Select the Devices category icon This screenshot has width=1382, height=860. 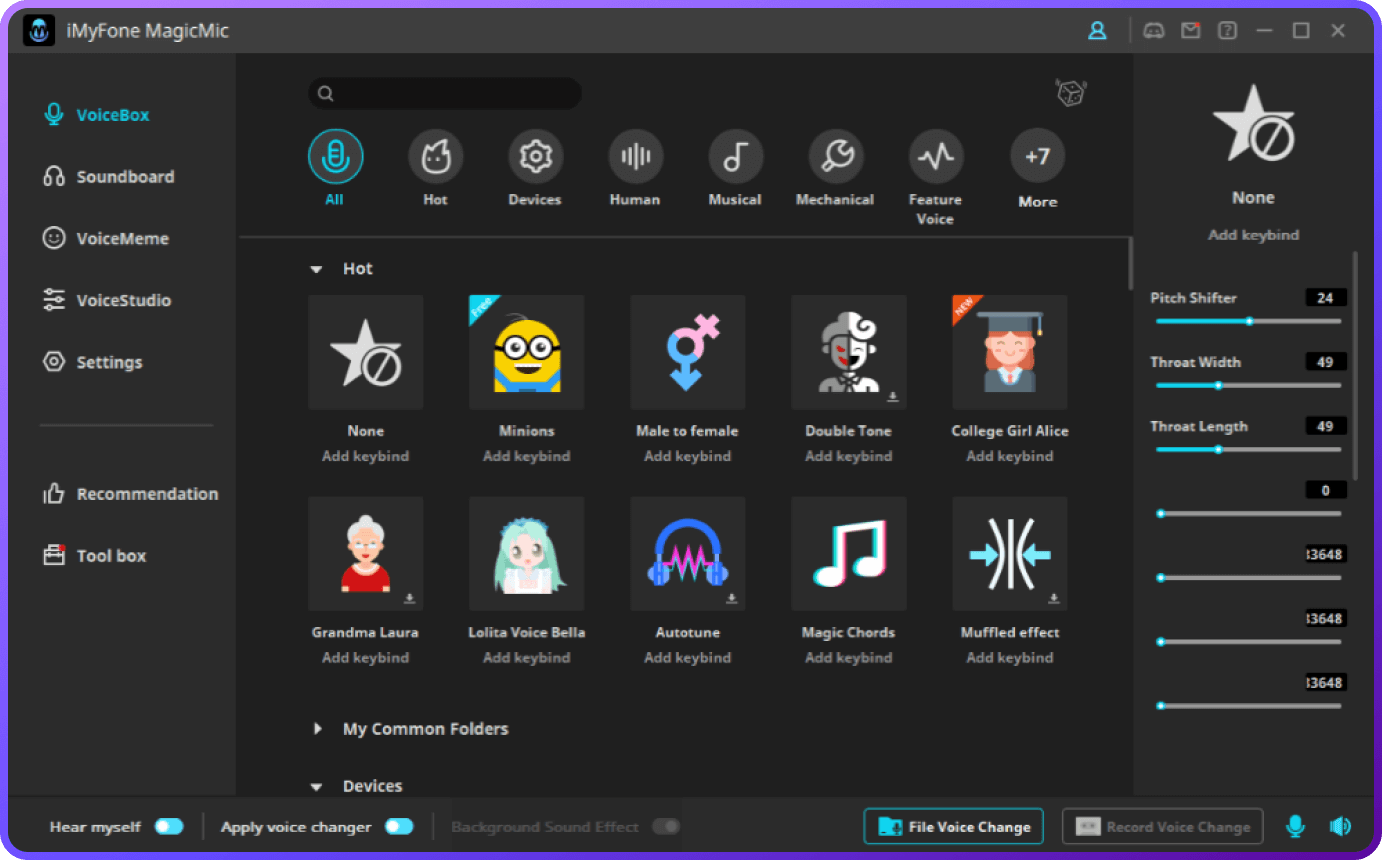tap(535, 156)
